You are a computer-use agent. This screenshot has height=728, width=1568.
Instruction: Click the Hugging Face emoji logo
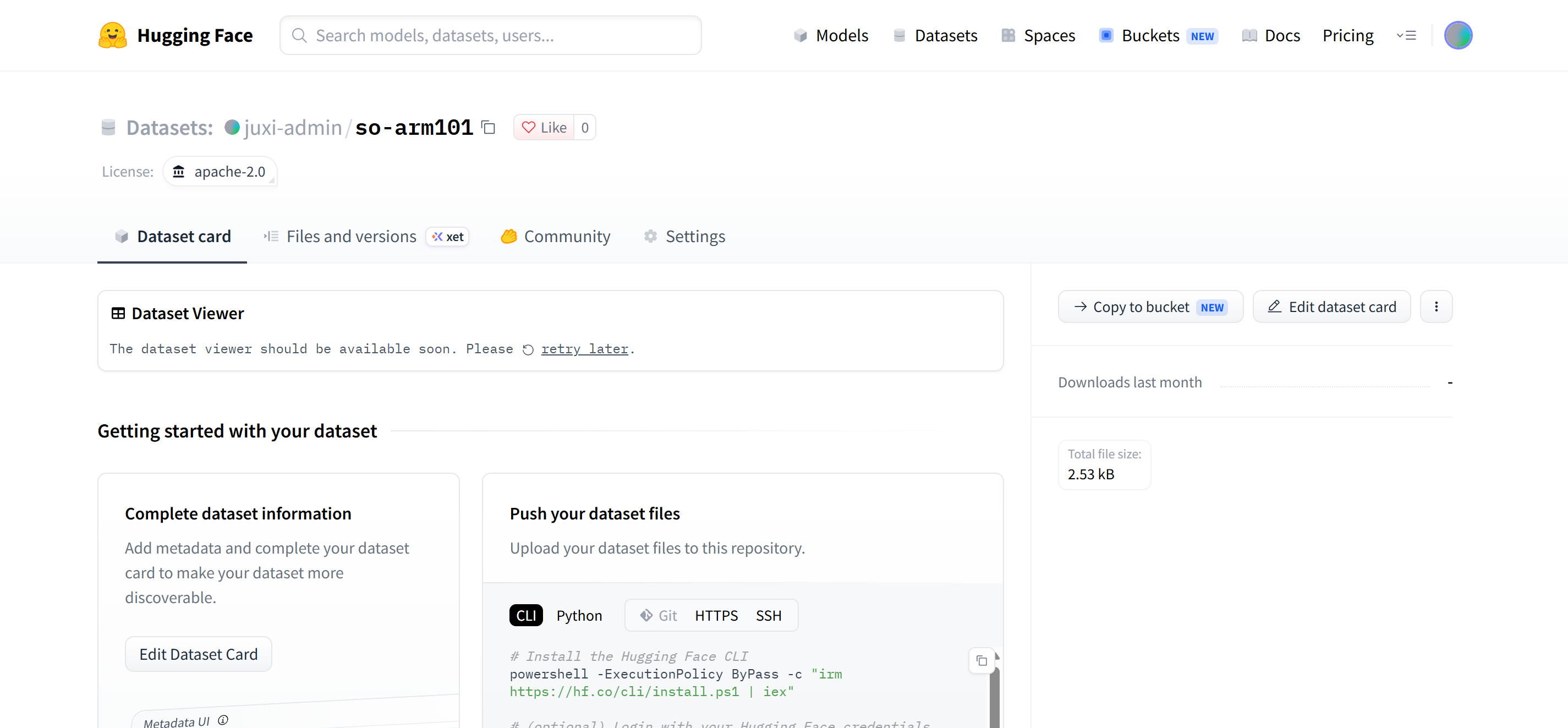113,35
